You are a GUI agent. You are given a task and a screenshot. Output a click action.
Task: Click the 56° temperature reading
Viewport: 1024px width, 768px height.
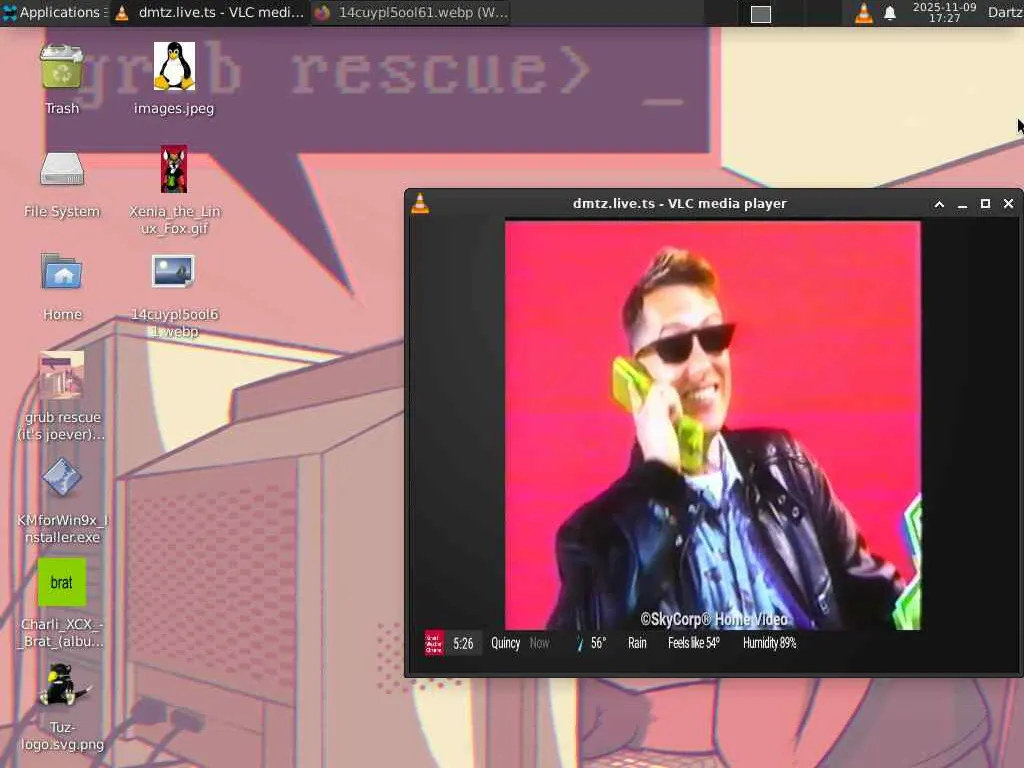598,643
